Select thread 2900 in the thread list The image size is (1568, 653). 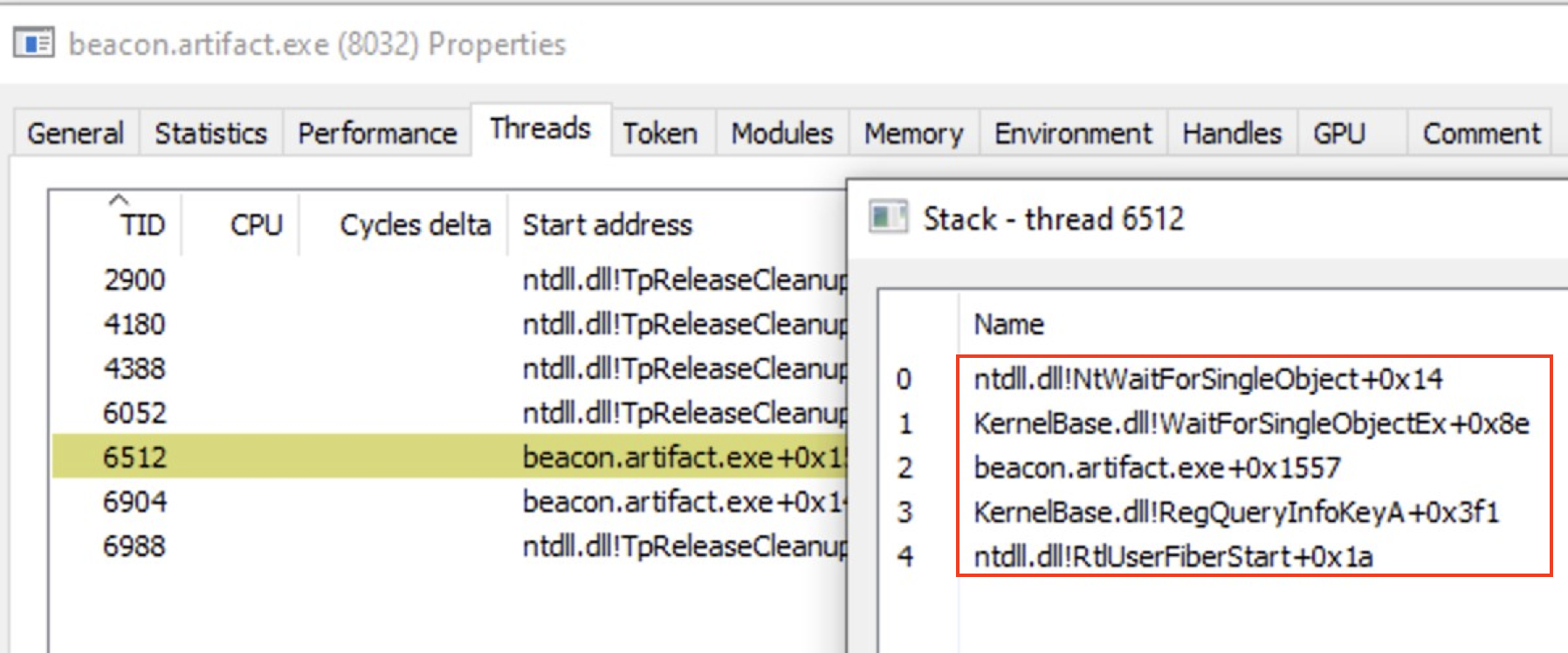(262, 279)
